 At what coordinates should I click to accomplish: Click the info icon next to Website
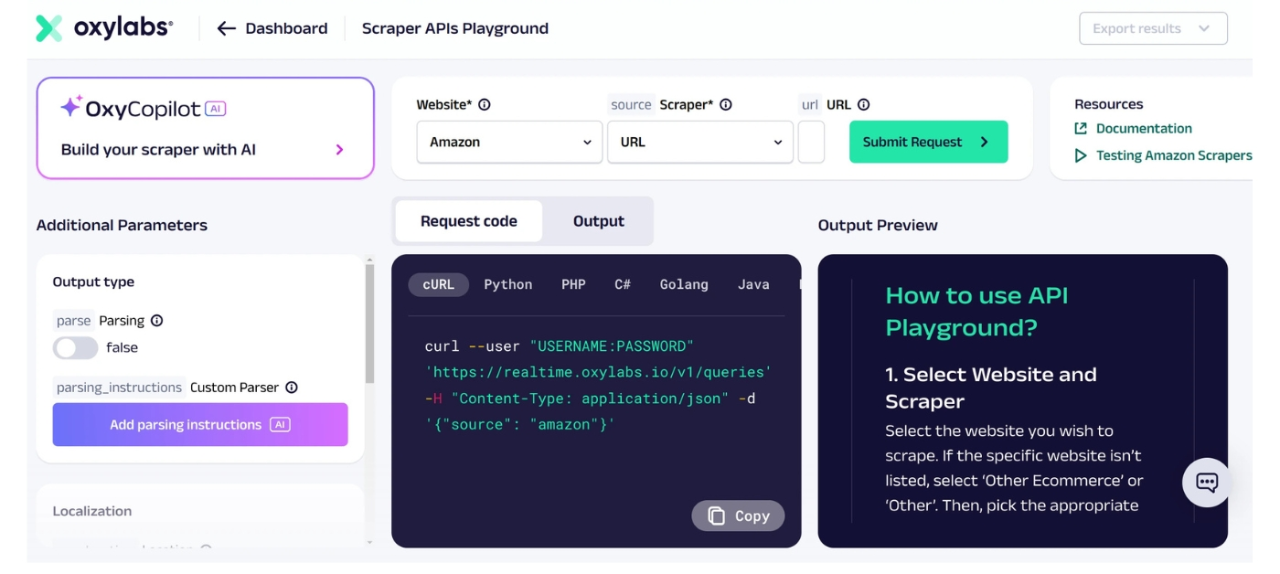coord(484,105)
